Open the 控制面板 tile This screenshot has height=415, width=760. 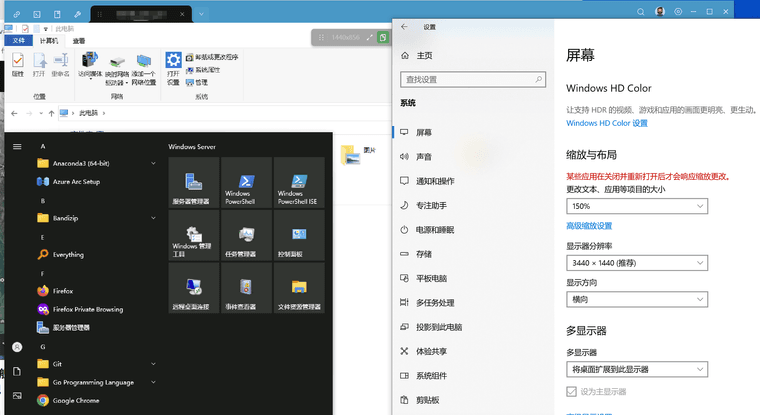point(299,236)
